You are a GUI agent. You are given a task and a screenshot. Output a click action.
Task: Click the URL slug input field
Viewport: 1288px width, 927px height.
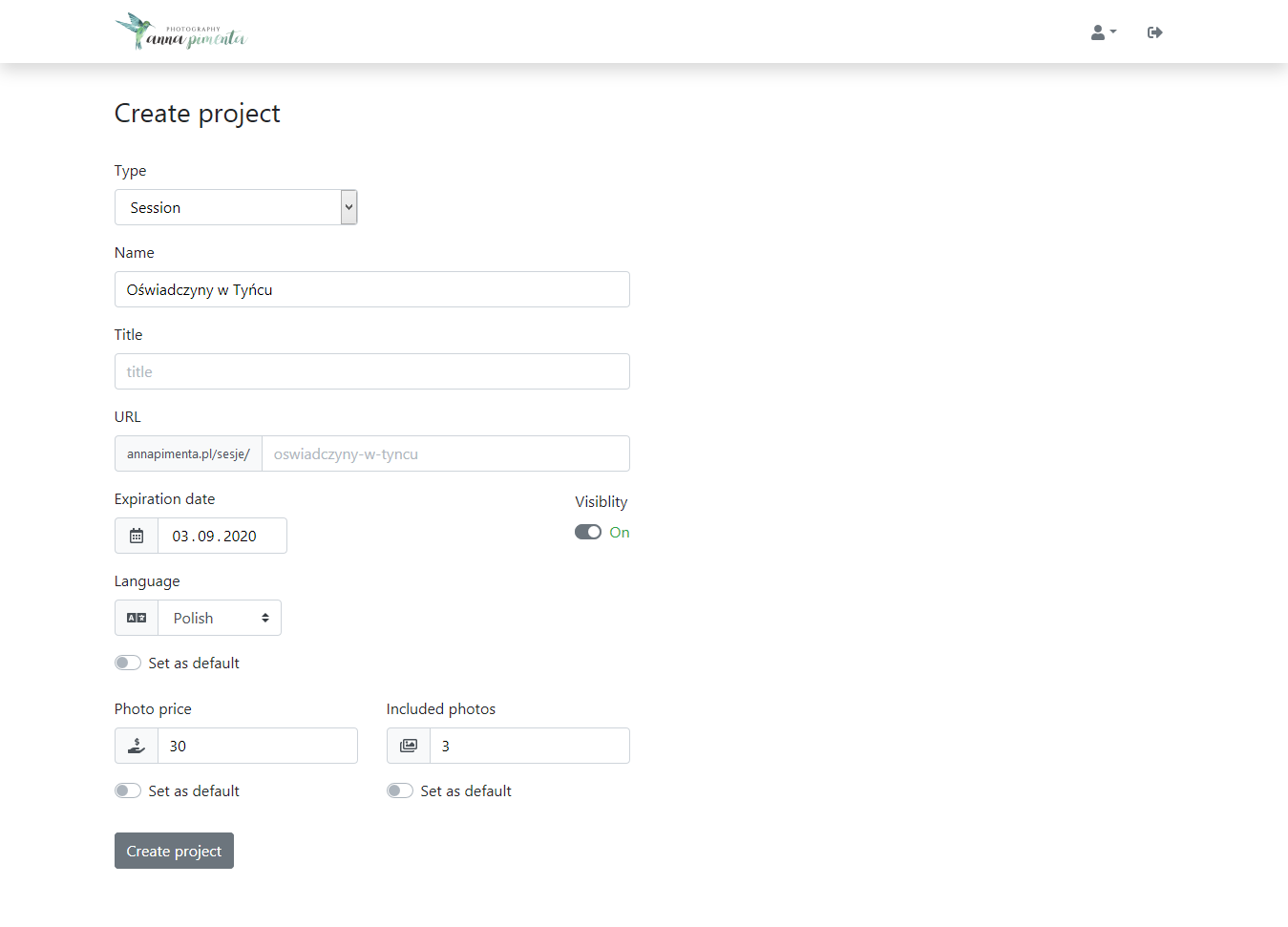pyautogui.click(x=445, y=453)
